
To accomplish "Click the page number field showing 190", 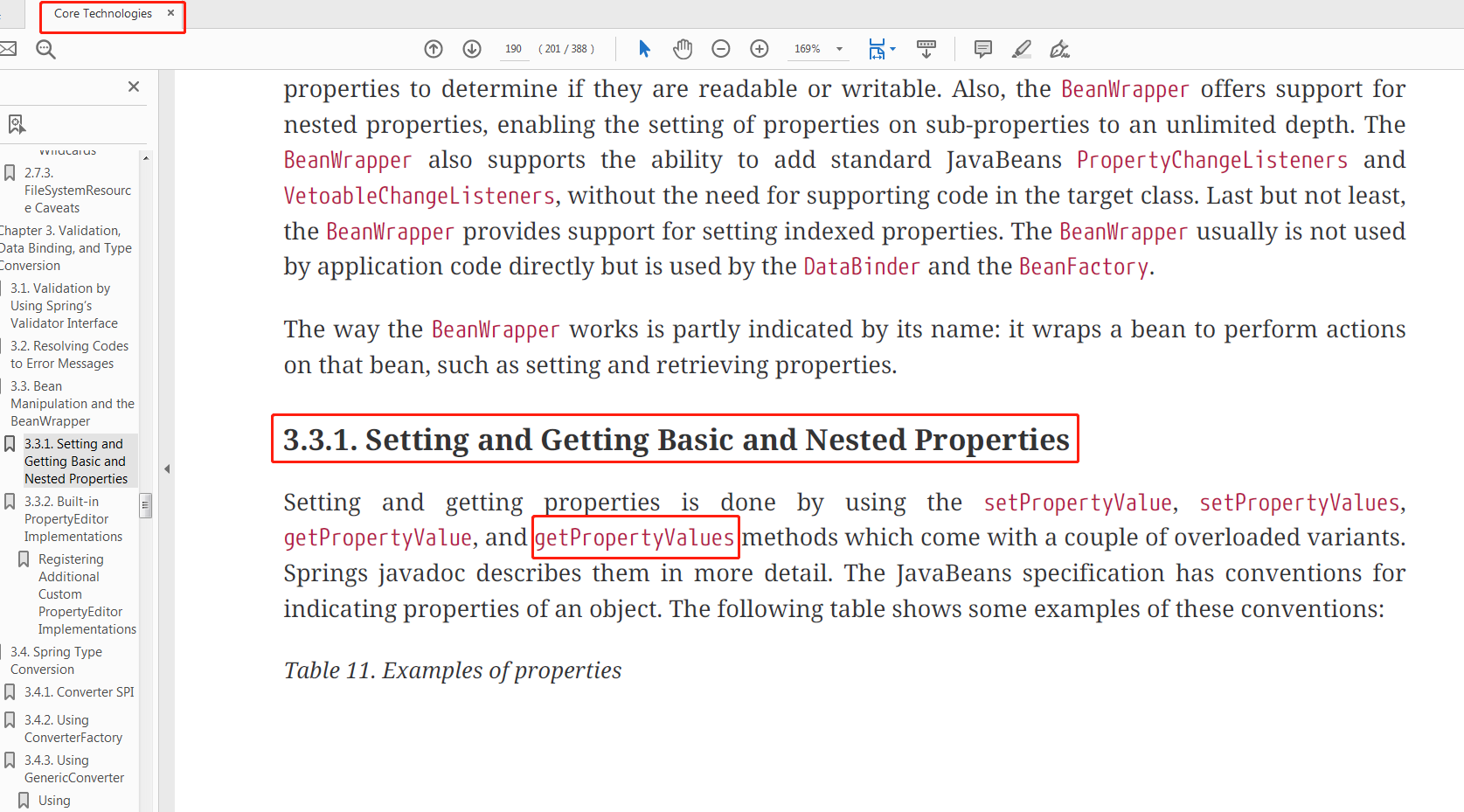I will pos(513,49).
